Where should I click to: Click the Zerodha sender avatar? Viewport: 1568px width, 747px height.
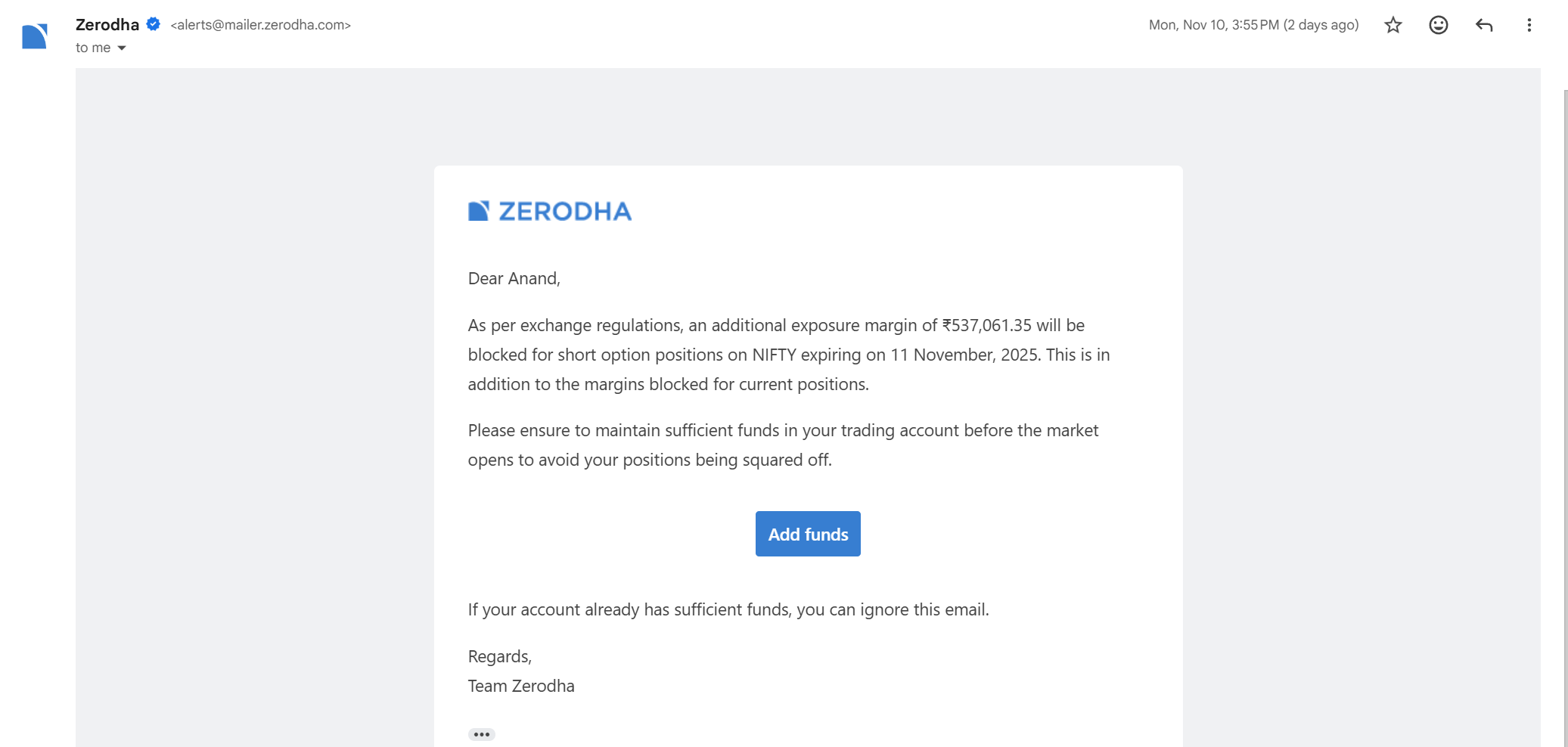(35, 36)
